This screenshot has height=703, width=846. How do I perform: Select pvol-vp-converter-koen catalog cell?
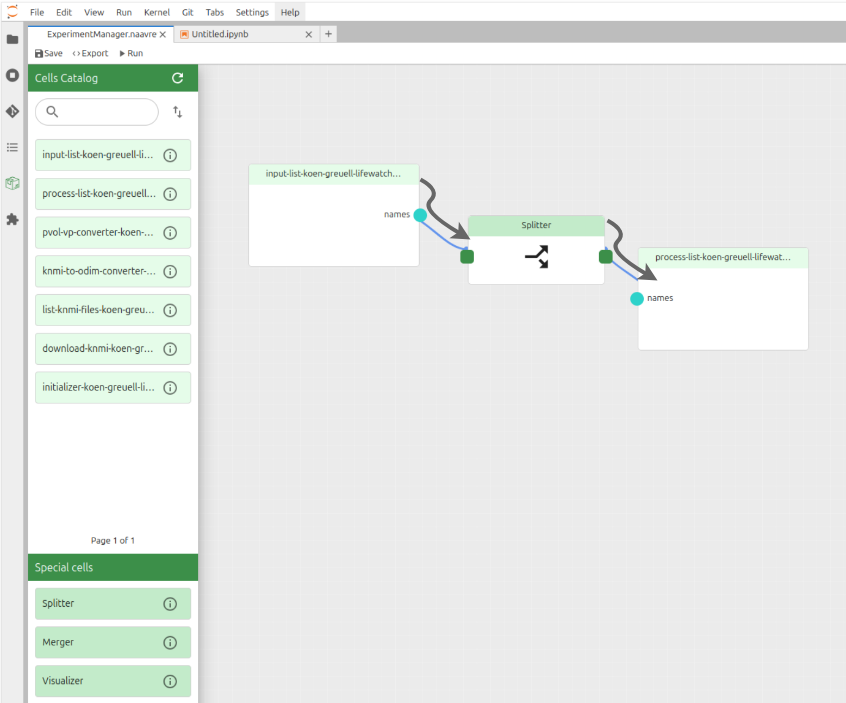(113, 233)
